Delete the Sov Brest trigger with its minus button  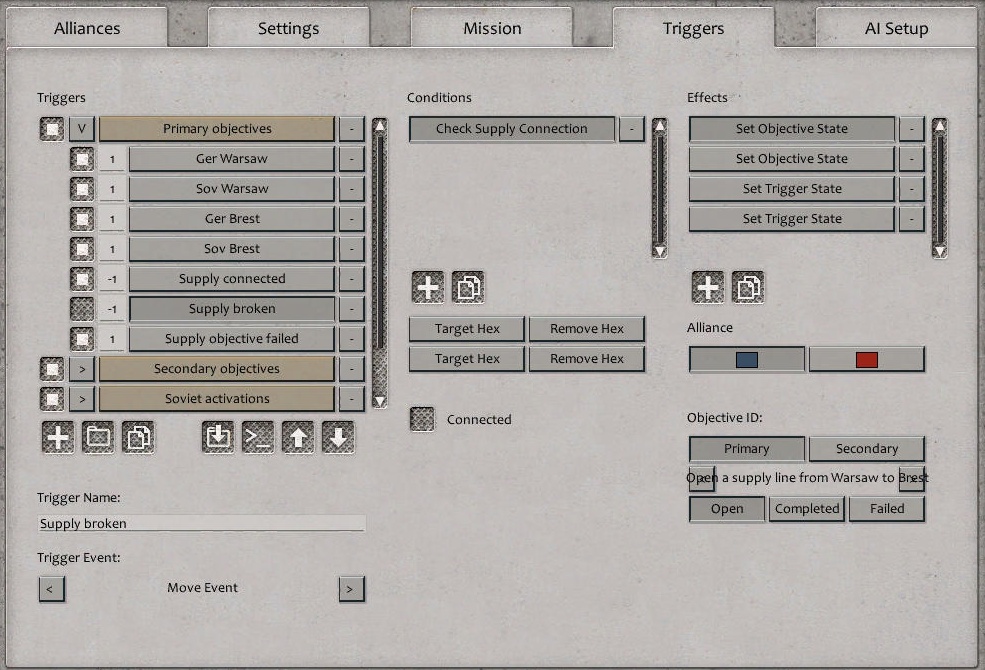(x=352, y=249)
